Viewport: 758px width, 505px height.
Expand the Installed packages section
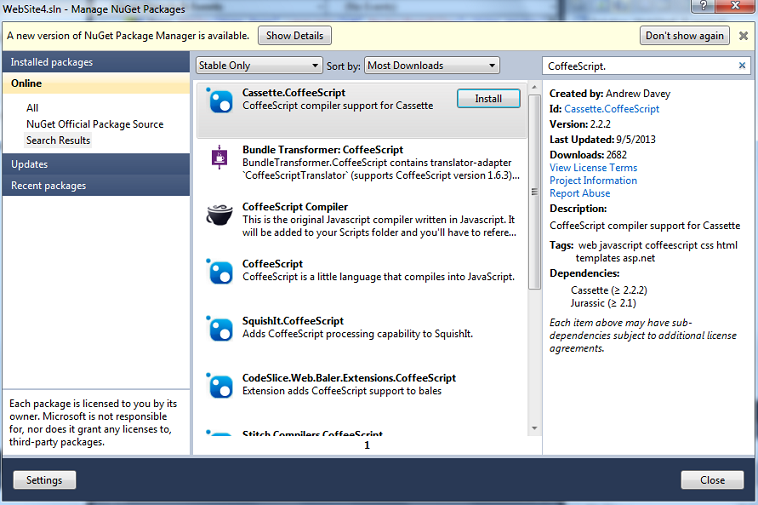tap(96, 62)
